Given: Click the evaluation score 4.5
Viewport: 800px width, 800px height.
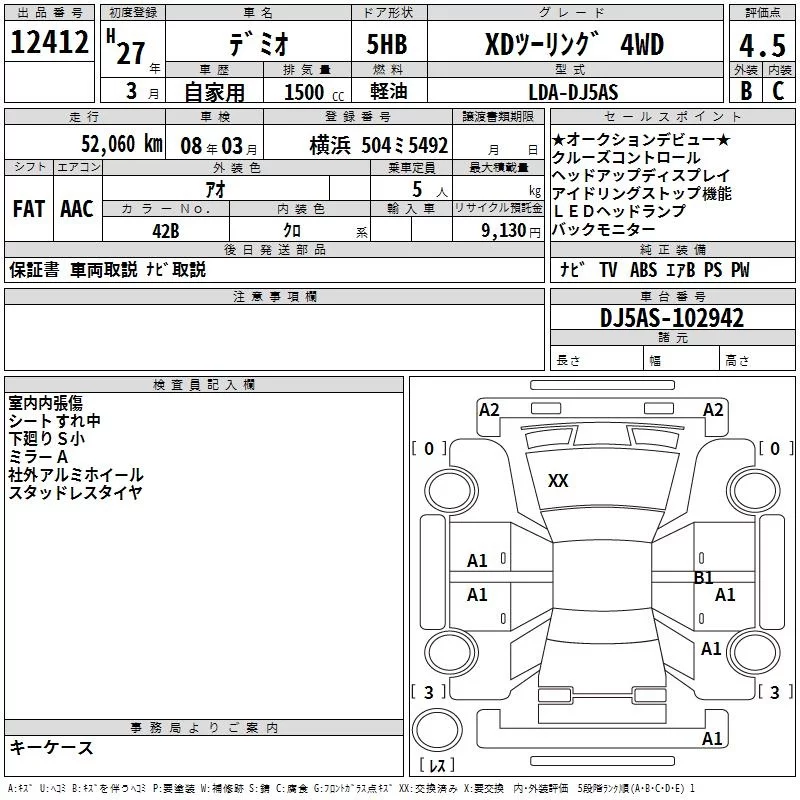Looking at the screenshot, I should click(762, 45).
